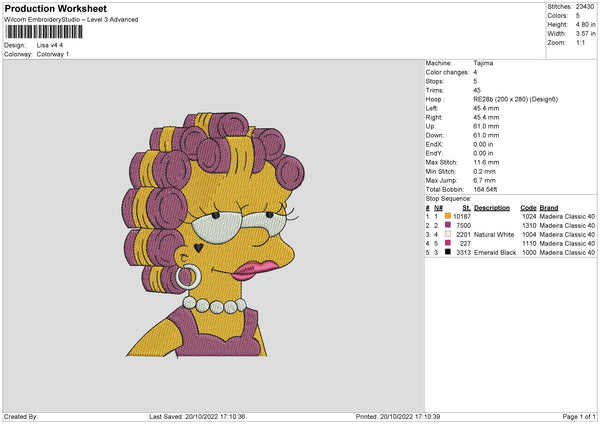Click thread code 1110
The image size is (600, 424).
[529, 243]
